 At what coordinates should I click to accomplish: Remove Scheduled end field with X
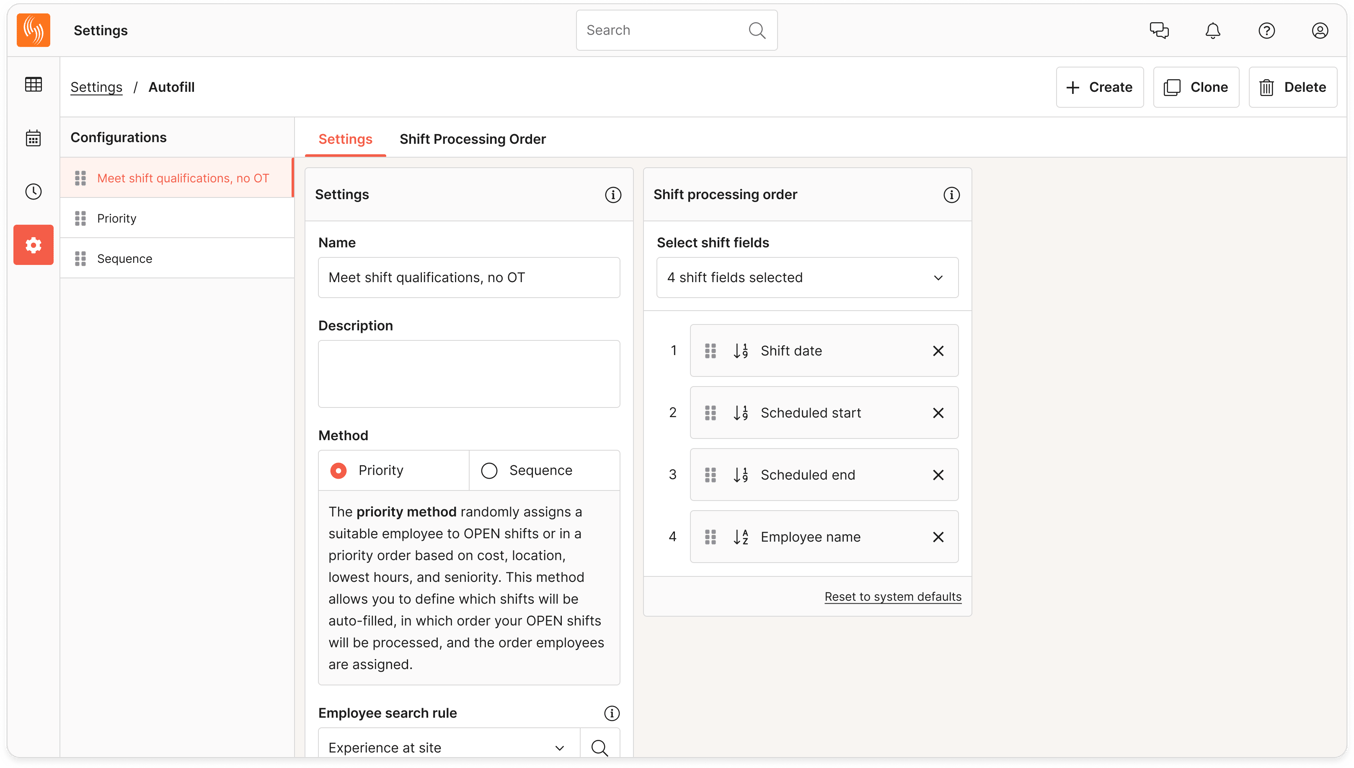tap(938, 475)
